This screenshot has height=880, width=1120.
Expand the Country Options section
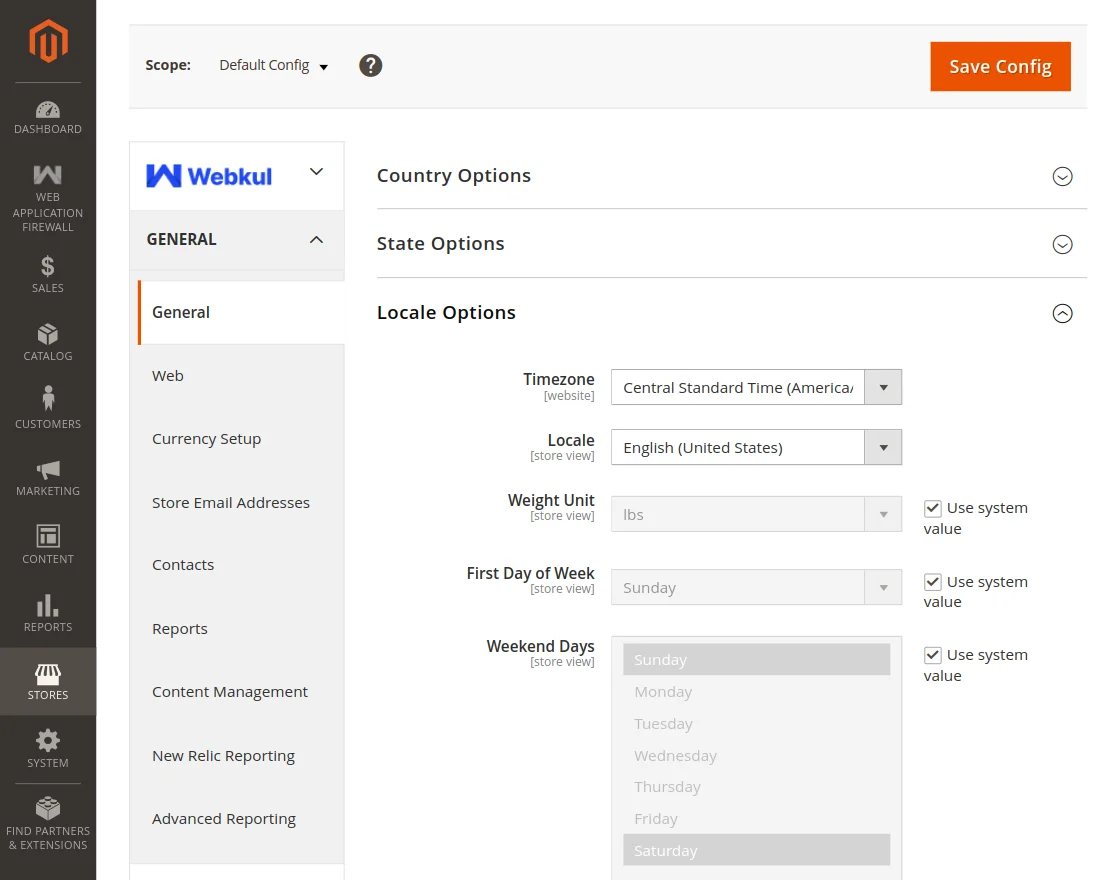click(x=1062, y=176)
